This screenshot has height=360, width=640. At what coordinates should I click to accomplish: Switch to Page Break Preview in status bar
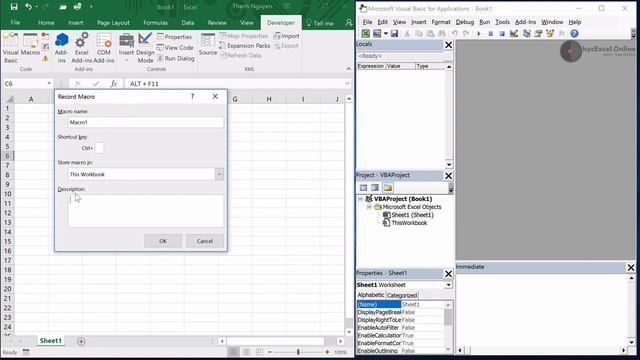pos(259,352)
